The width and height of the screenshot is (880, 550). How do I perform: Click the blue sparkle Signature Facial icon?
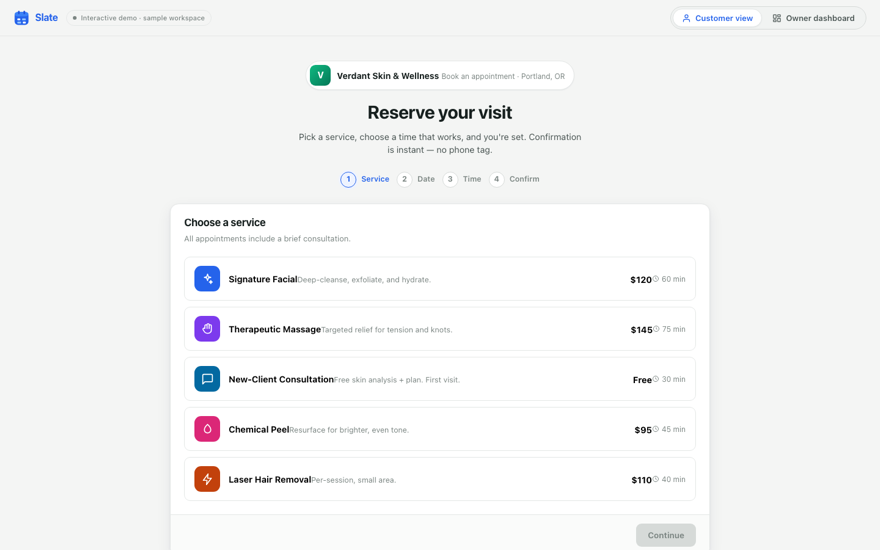click(207, 279)
